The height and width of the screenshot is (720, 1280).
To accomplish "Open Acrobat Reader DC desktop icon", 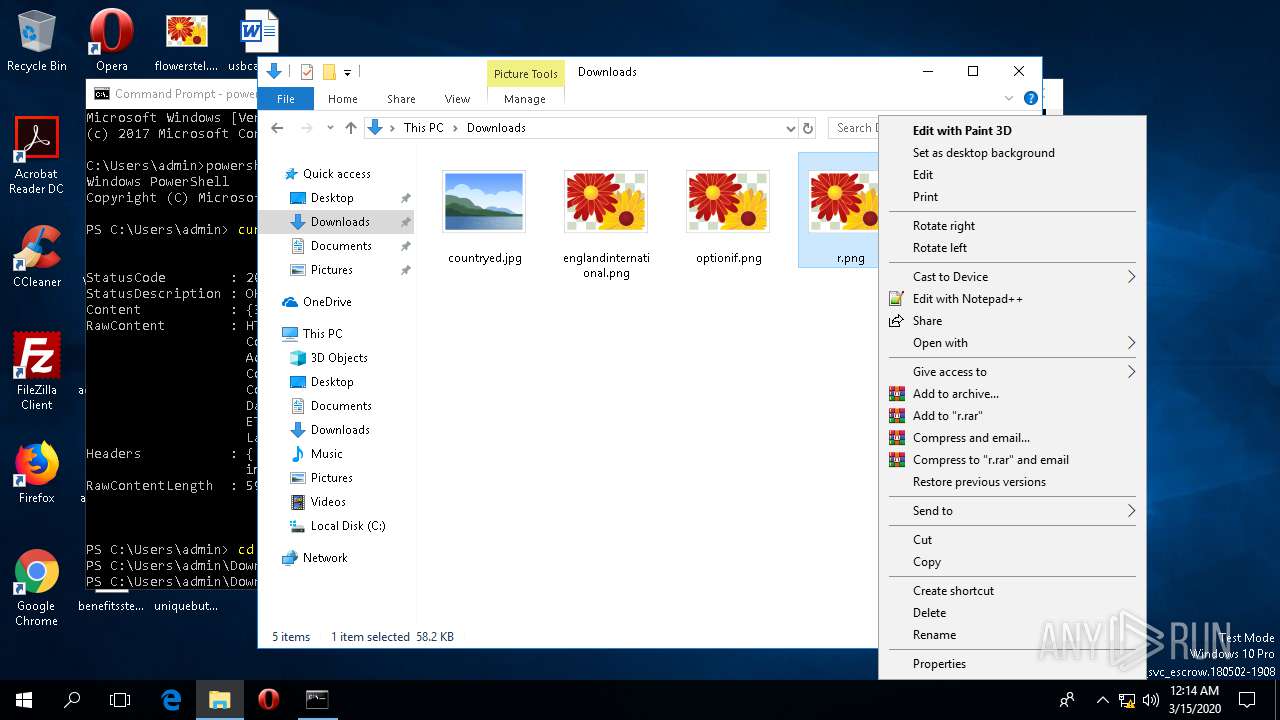I will [x=36, y=155].
